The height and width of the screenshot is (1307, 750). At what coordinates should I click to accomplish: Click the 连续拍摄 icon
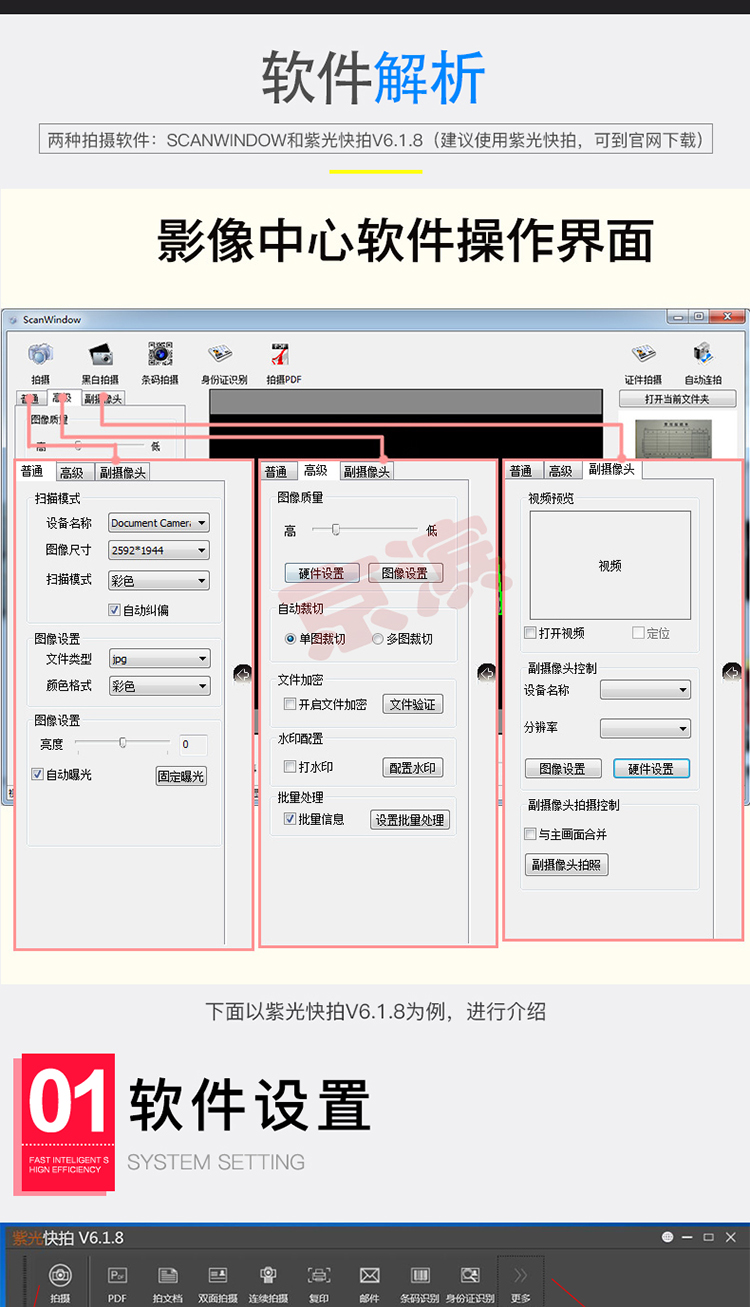(x=268, y=1276)
